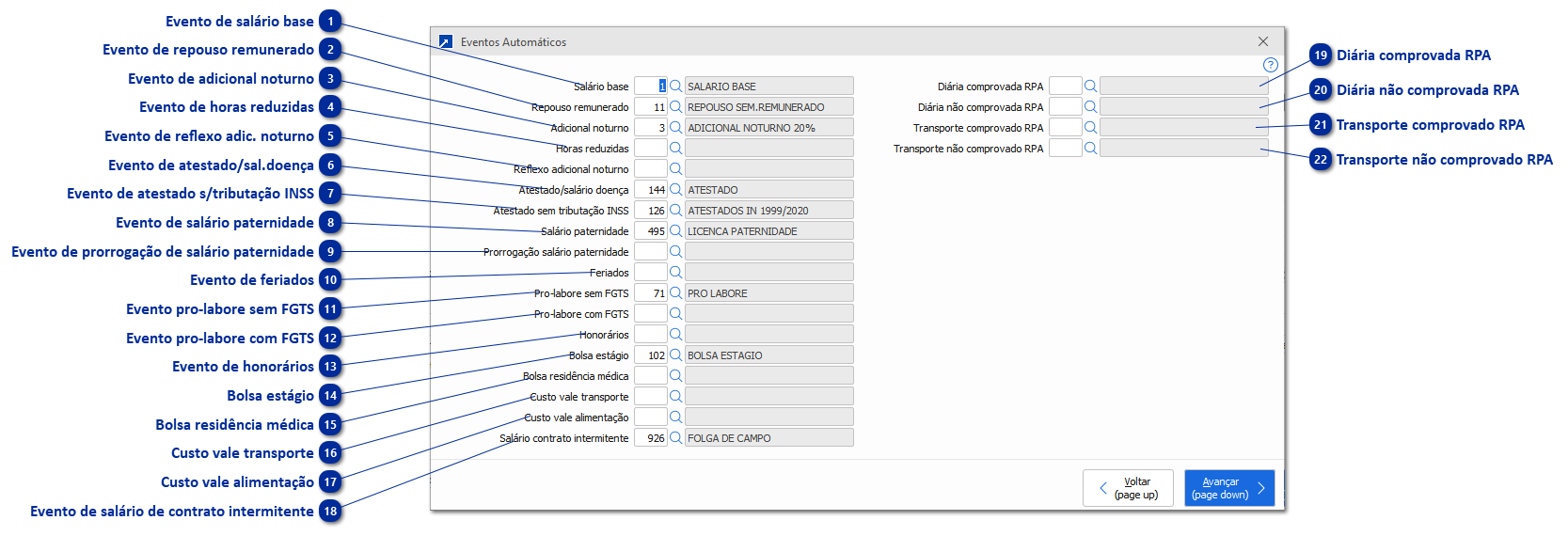Screen dimensions: 1568x536
Task: Open lookup for Transporte não comprovado RPA
Action: pyautogui.click(x=1090, y=148)
